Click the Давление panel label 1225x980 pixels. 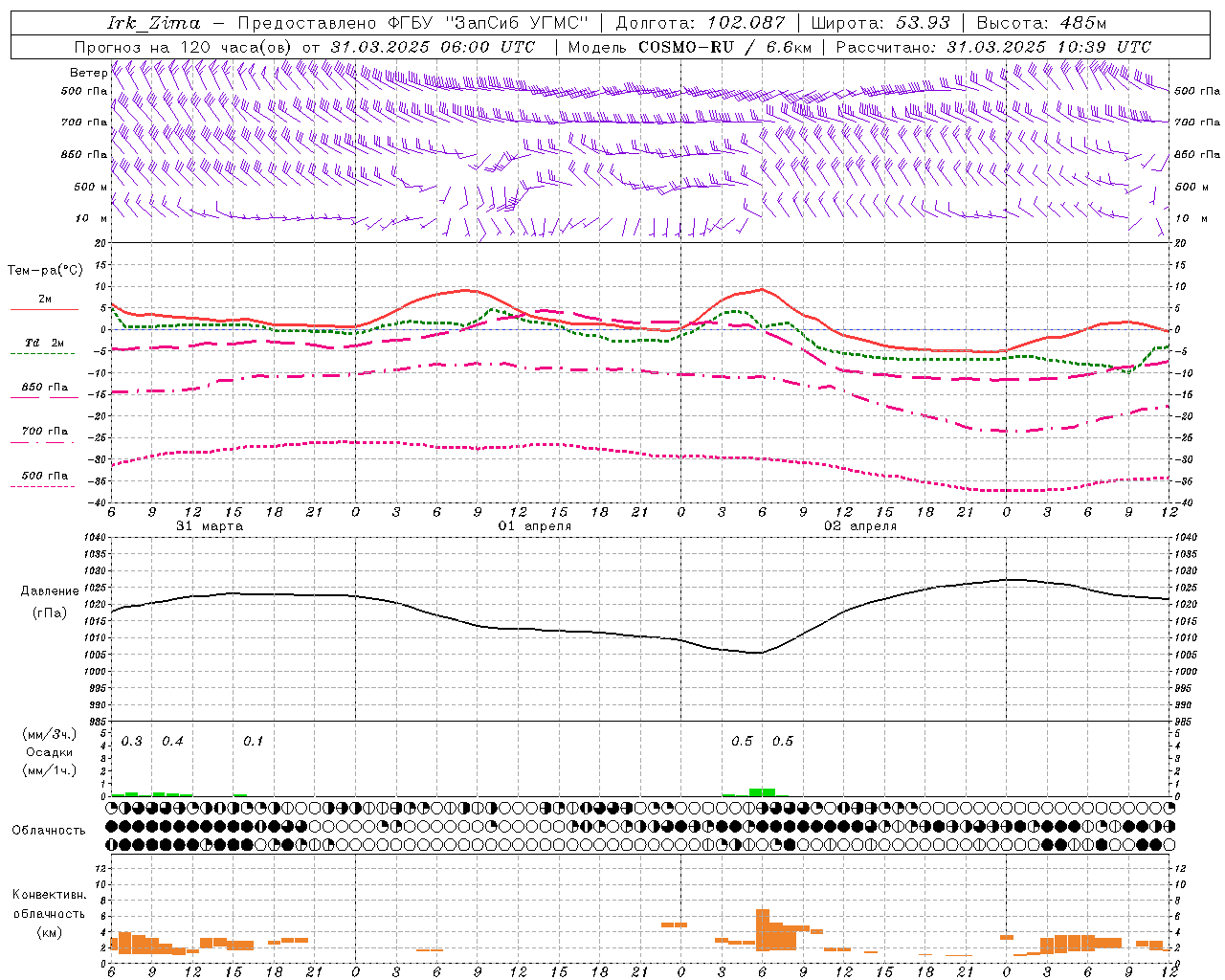[x=50, y=591]
